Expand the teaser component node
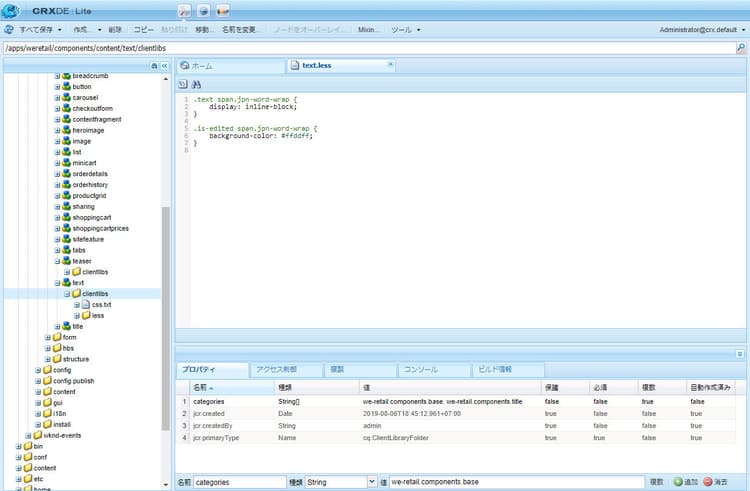This screenshot has height=491, width=750. point(58,260)
